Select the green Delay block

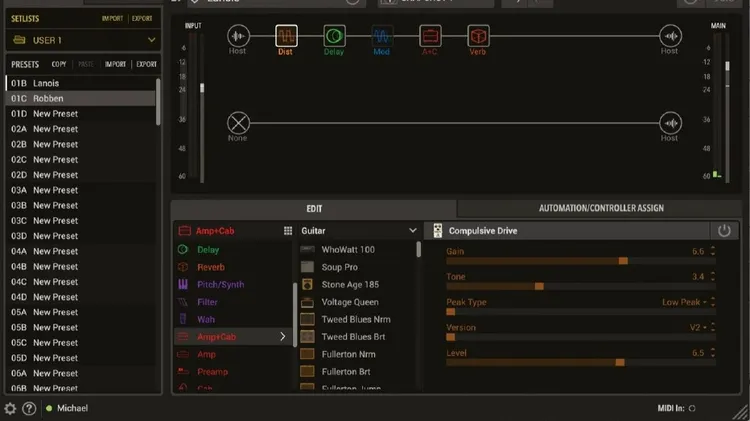coord(334,36)
